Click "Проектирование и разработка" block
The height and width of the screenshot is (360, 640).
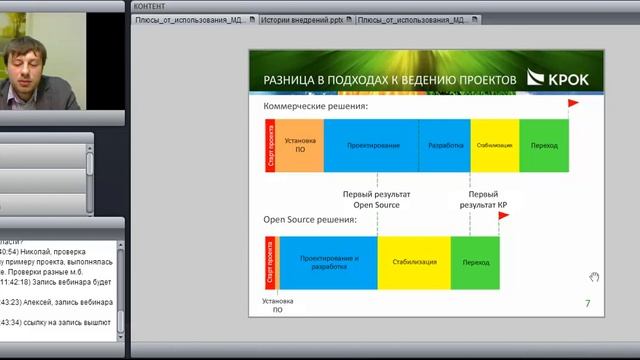pos(329,262)
